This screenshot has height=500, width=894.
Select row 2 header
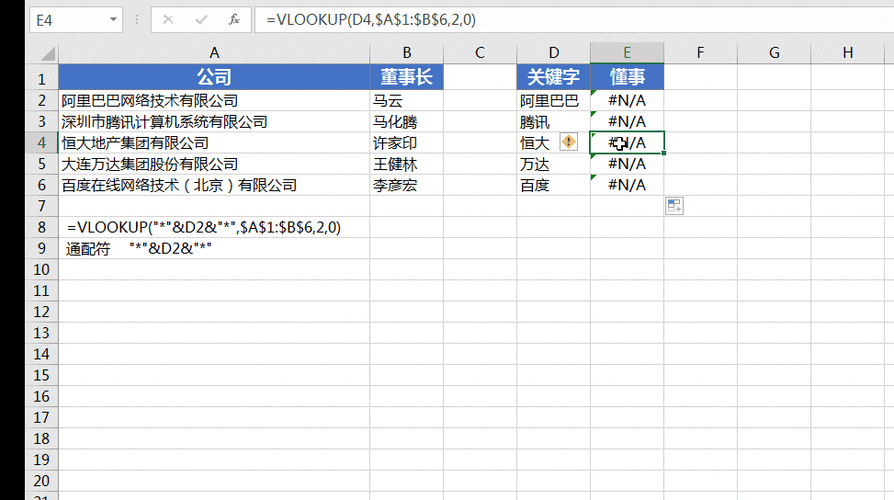pyautogui.click(x=42, y=100)
